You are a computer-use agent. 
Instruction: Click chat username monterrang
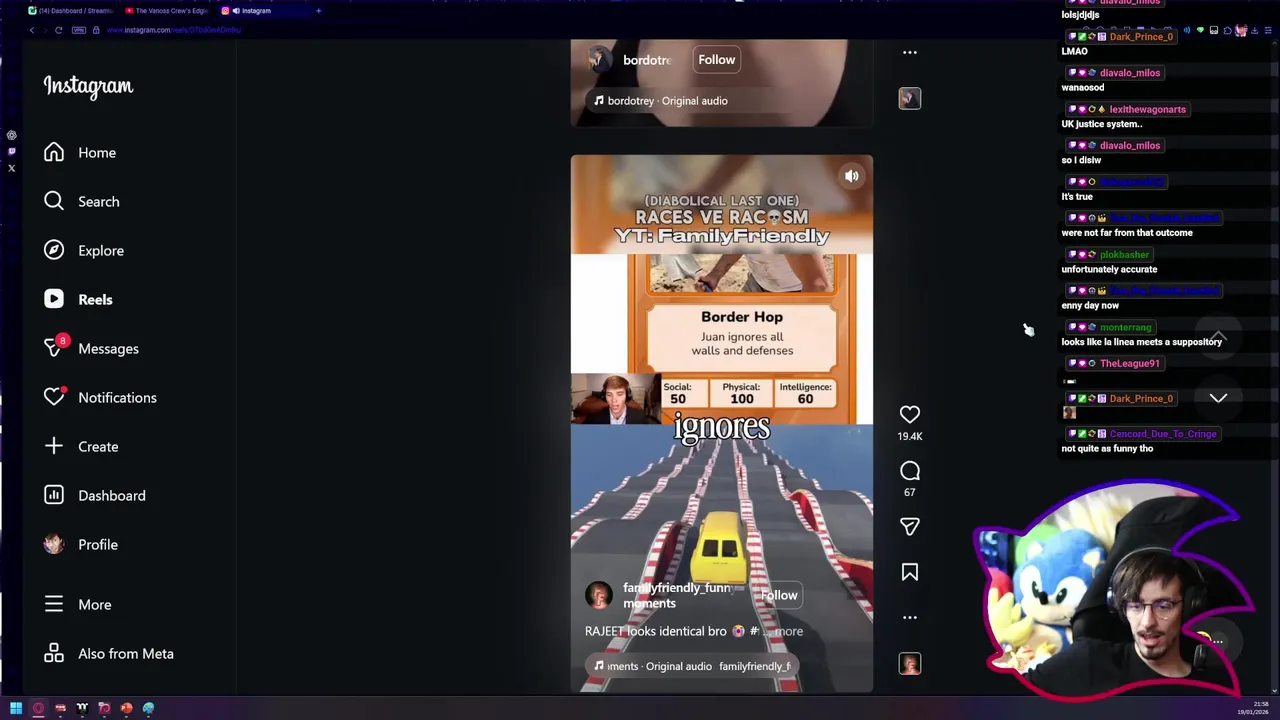[1125, 327]
